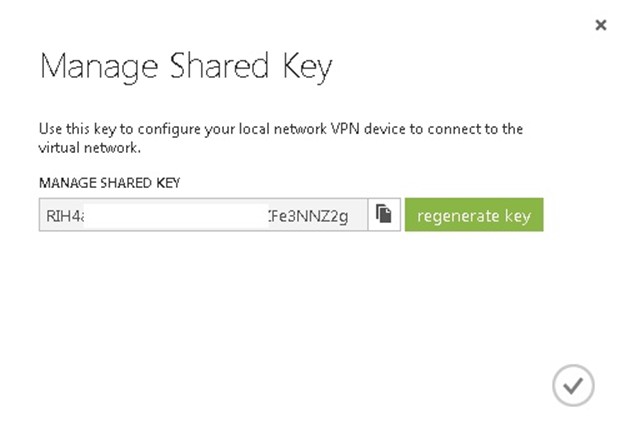Viewport: 626px width, 438px height.
Task: Click the MANAGE SHARED KEY field label
Action: [x=109, y=183]
